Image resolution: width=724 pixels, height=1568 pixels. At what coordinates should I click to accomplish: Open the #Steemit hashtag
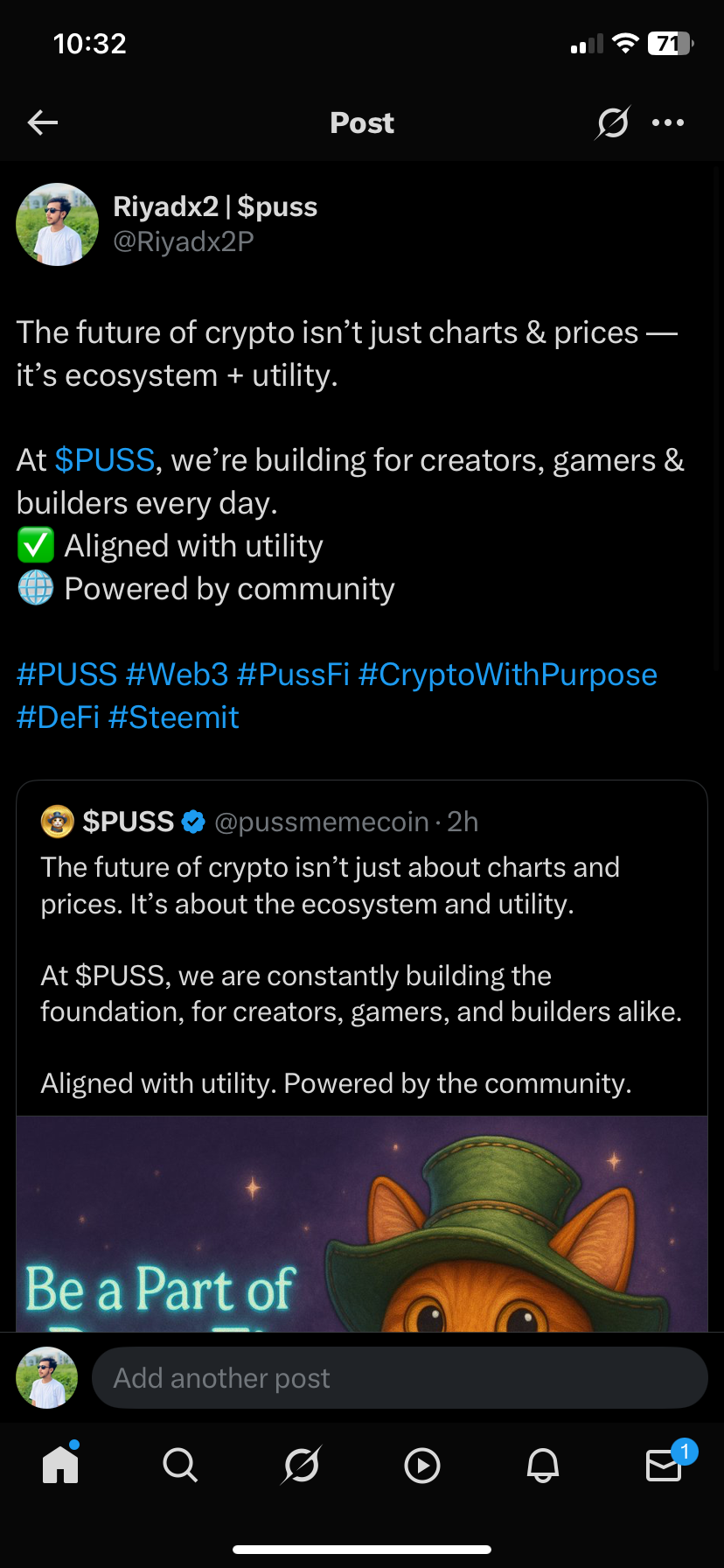coord(173,717)
